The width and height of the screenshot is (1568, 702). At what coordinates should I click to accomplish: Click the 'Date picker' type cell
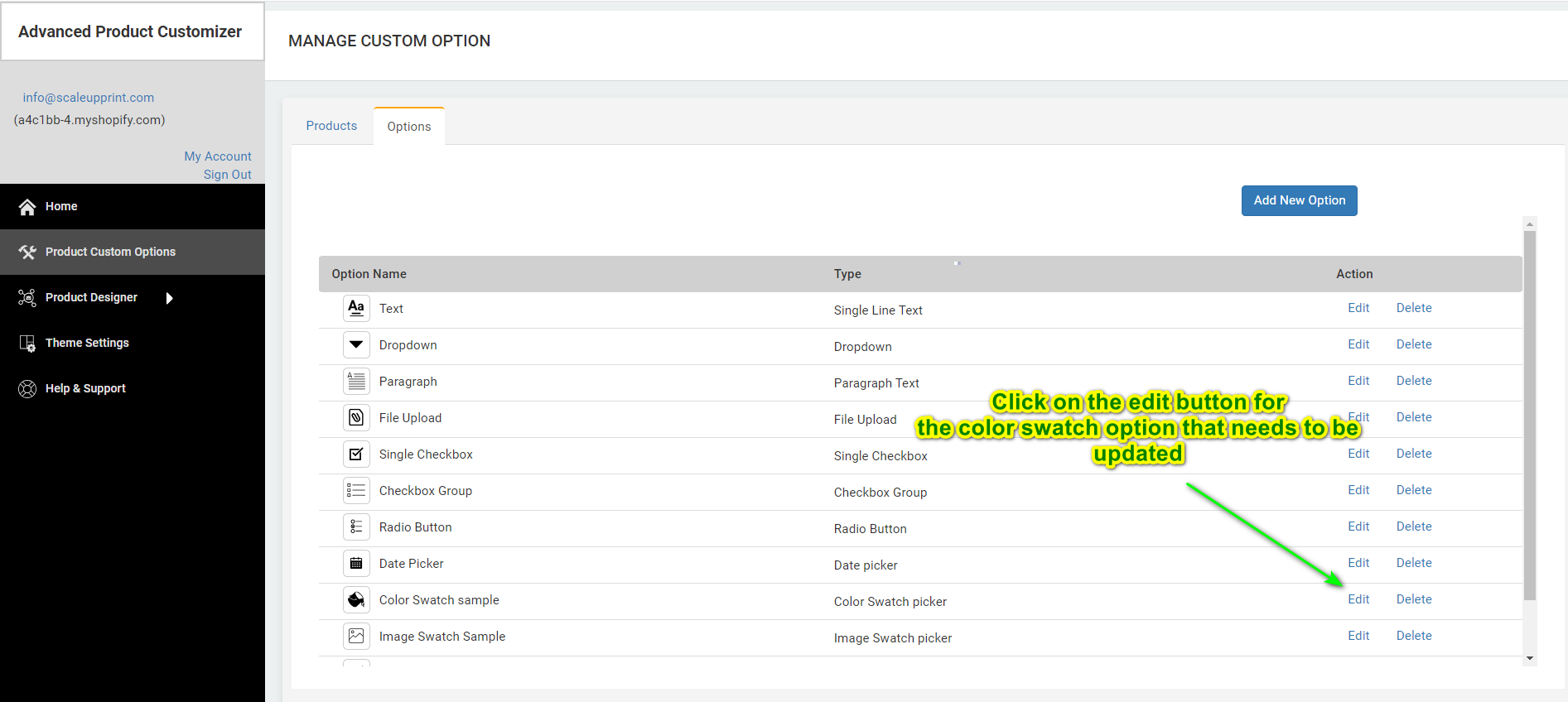[x=866, y=565]
